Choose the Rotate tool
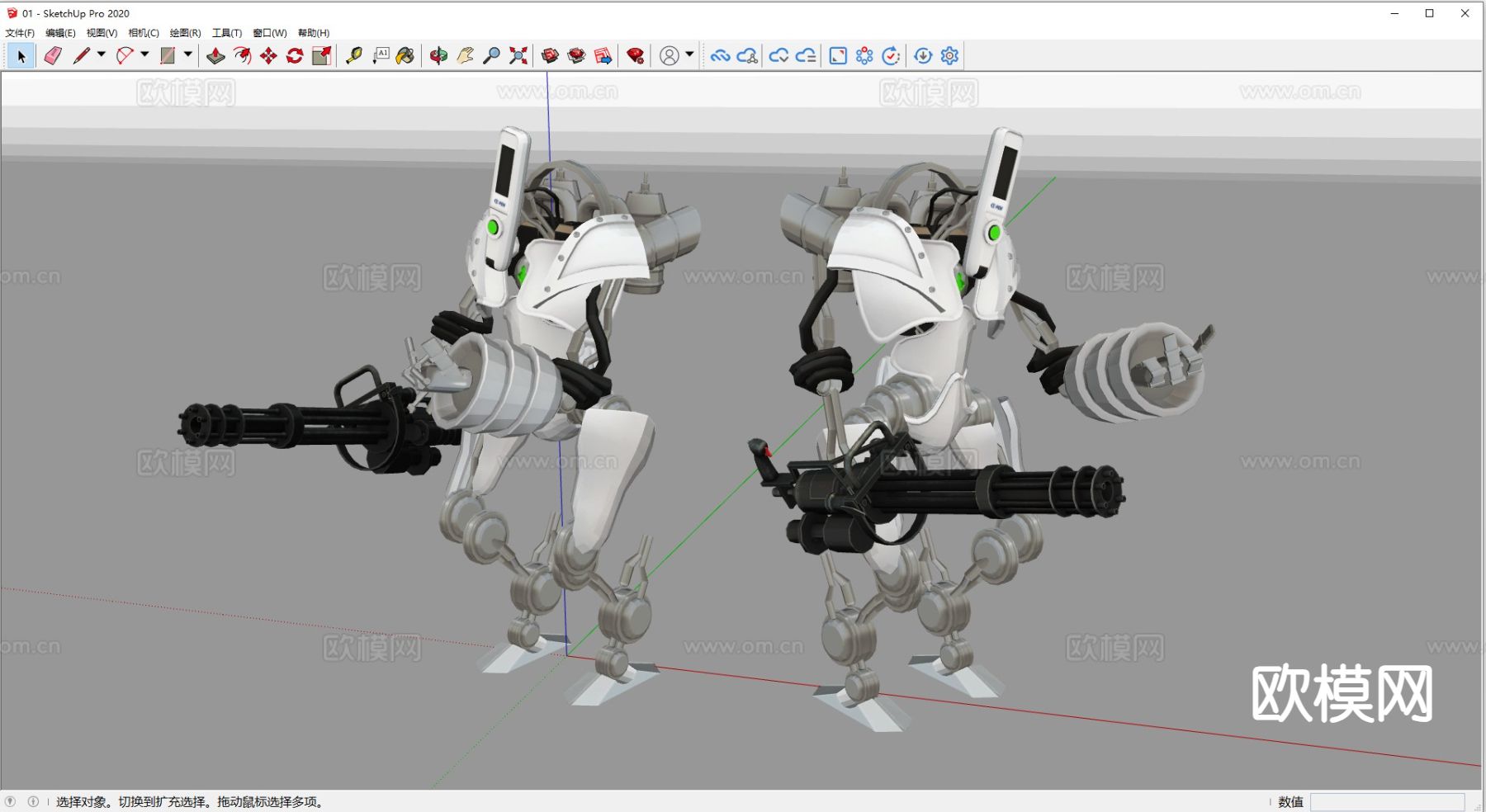The image size is (1486, 812). coord(295,56)
